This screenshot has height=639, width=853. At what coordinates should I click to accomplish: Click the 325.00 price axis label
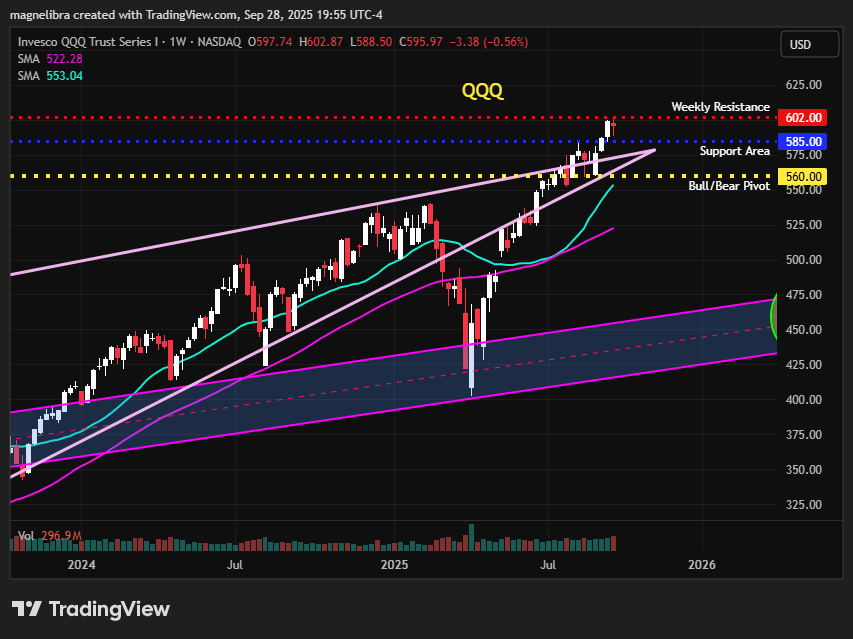coord(803,504)
